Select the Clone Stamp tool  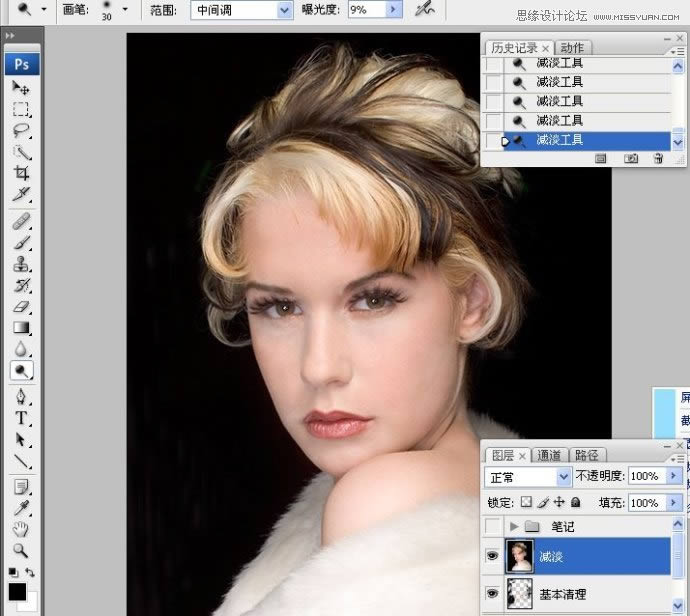(21, 265)
